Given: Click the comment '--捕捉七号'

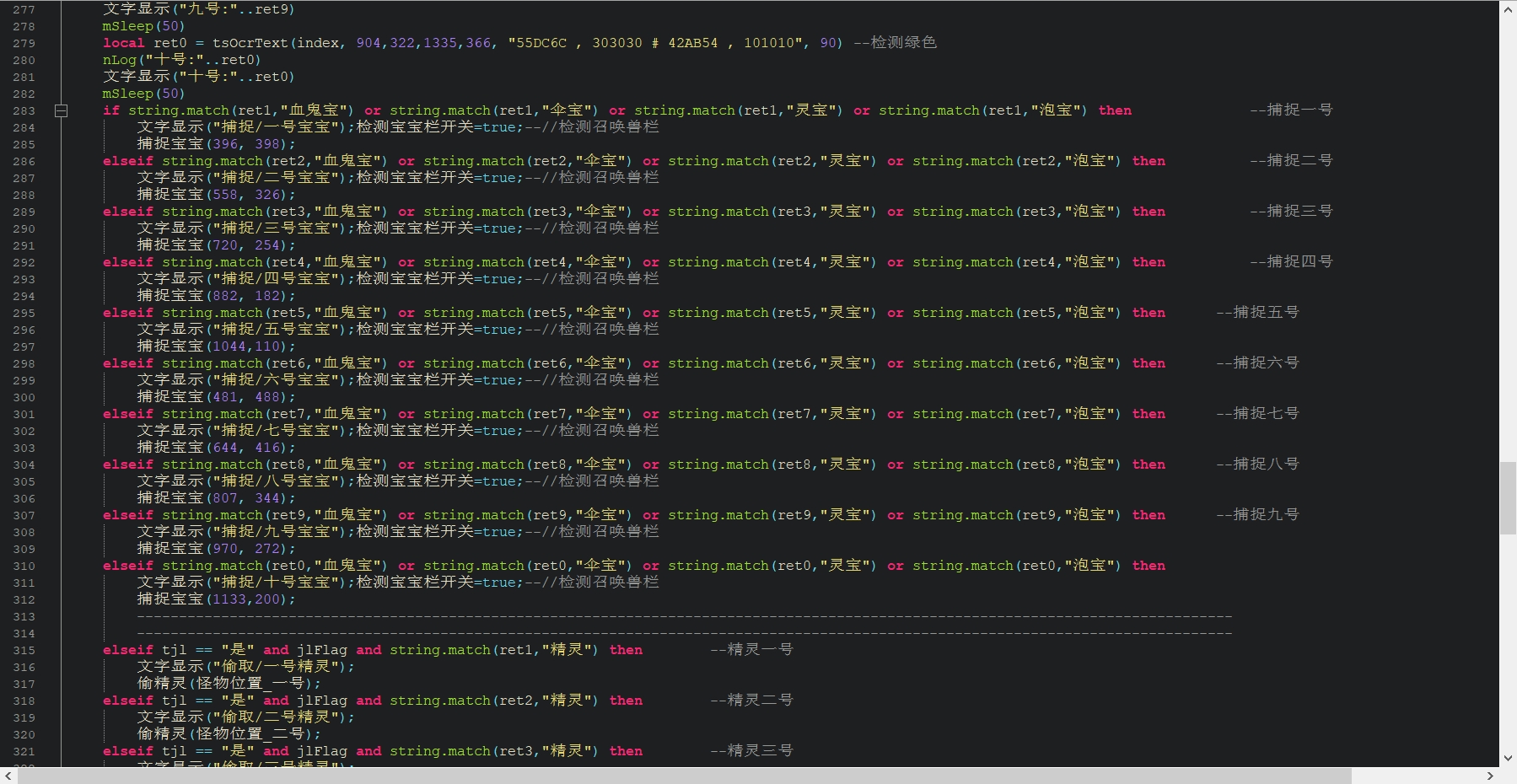Looking at the screenshot, I should pyautogui.click(x=1257, y=413).
